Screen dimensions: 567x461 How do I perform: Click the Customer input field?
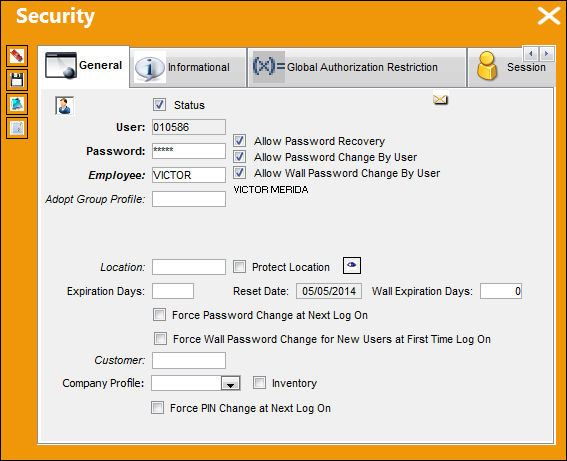[x=189, y=360]
